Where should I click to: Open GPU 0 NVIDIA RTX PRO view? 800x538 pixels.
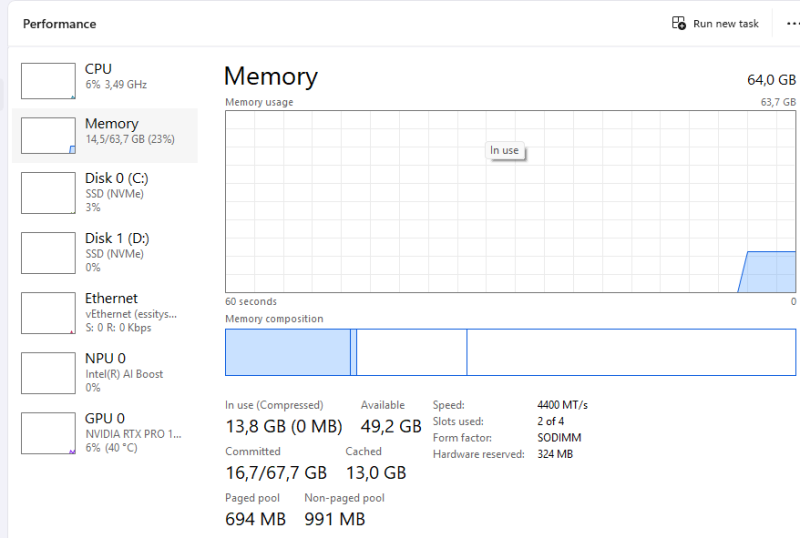click(105, 433)
